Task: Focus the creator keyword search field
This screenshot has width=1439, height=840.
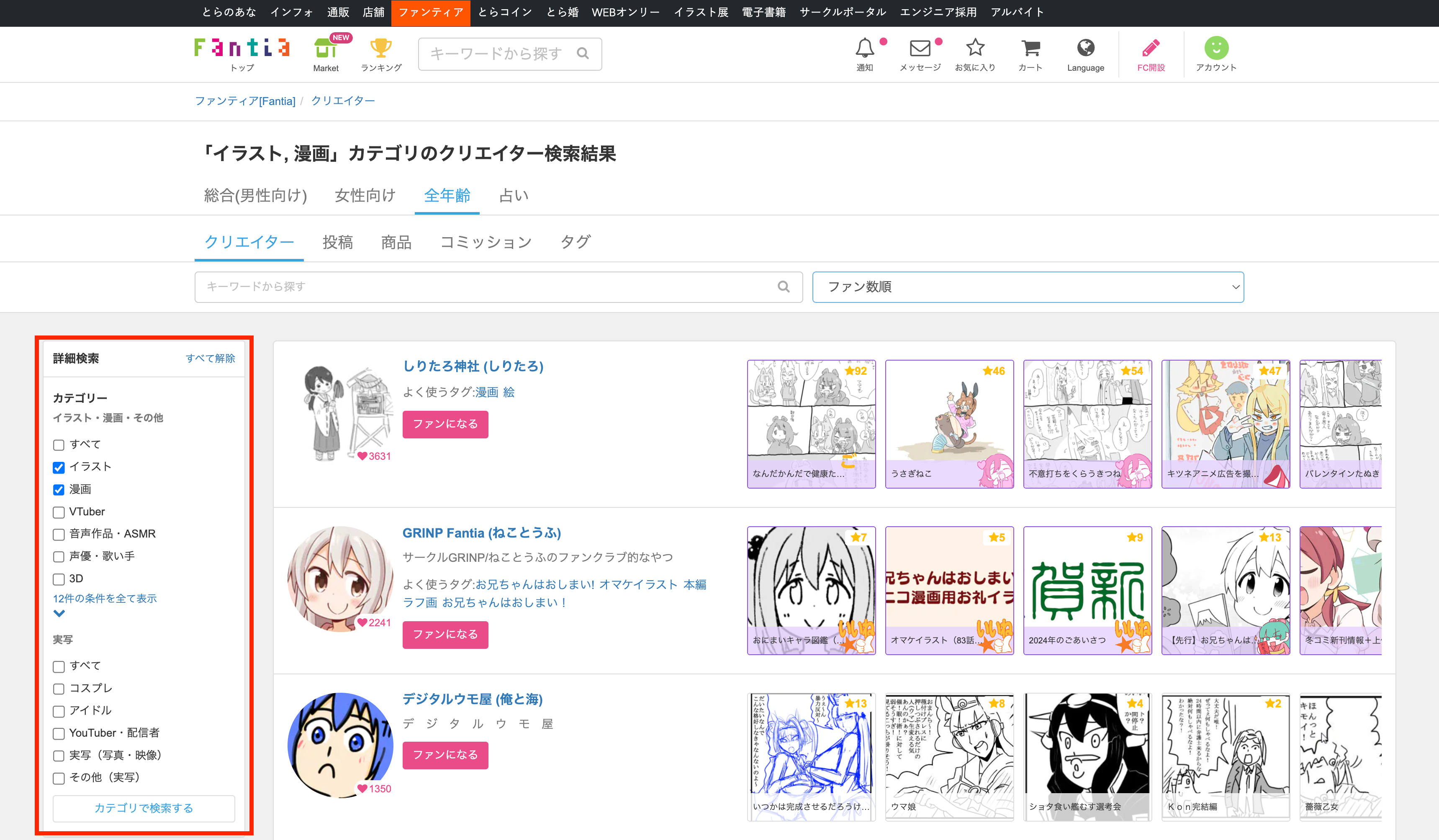Action: (x=499, y=287)
